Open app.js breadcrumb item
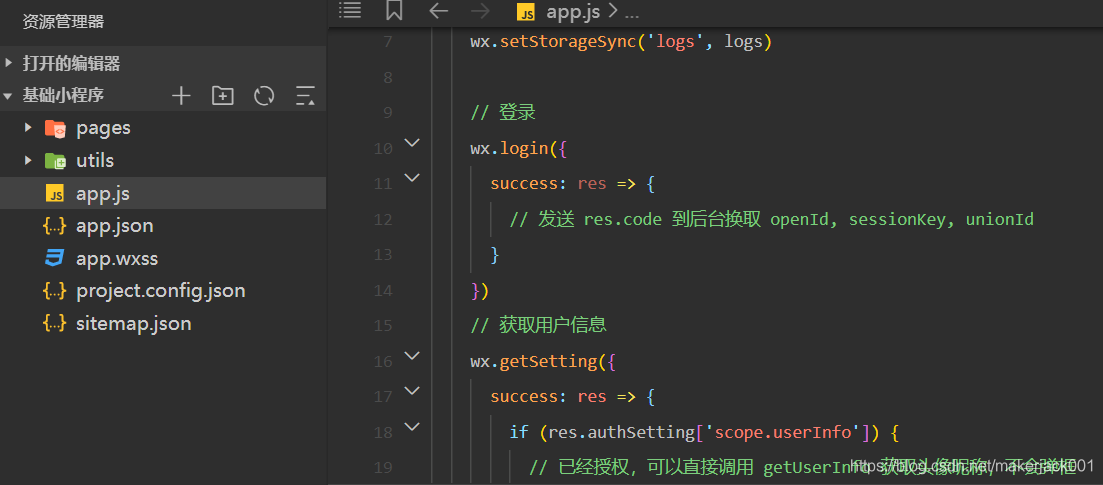The height and width of the screenshot is (485, 1103). pyautogui.click(x=574, y=11)
